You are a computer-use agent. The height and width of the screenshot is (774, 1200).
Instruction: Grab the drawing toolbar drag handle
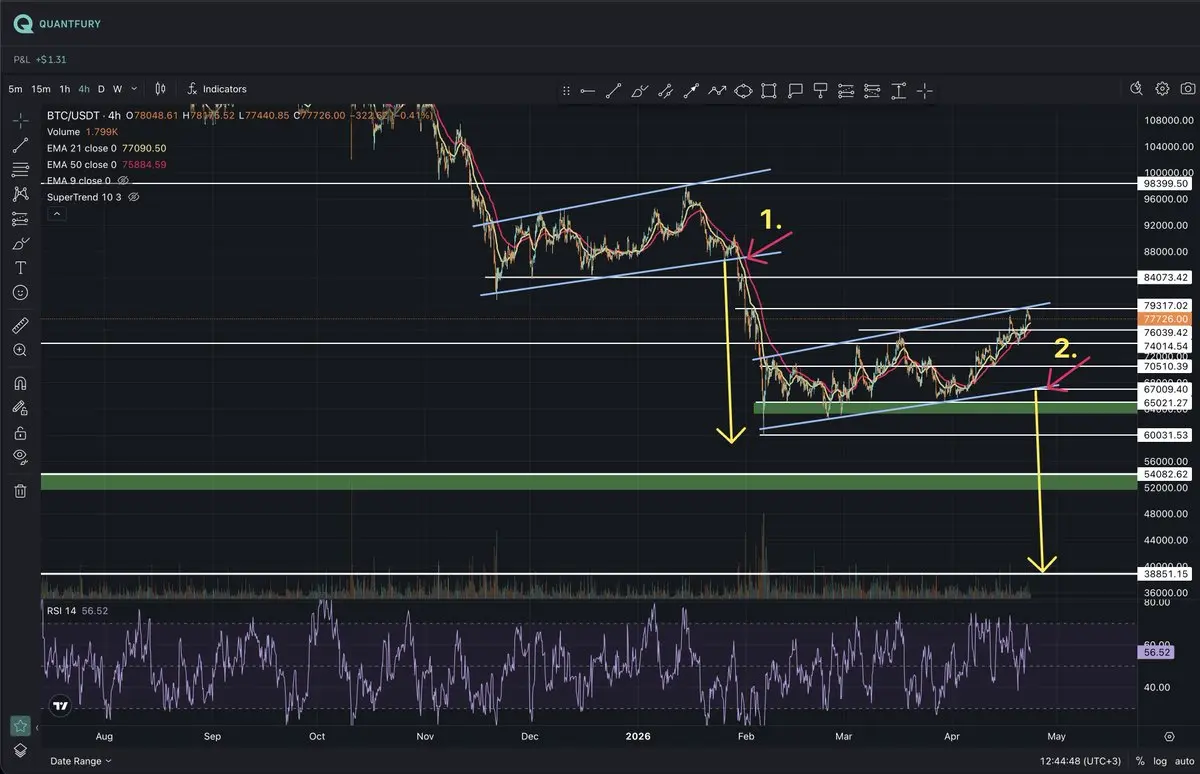tap(567, 91)
